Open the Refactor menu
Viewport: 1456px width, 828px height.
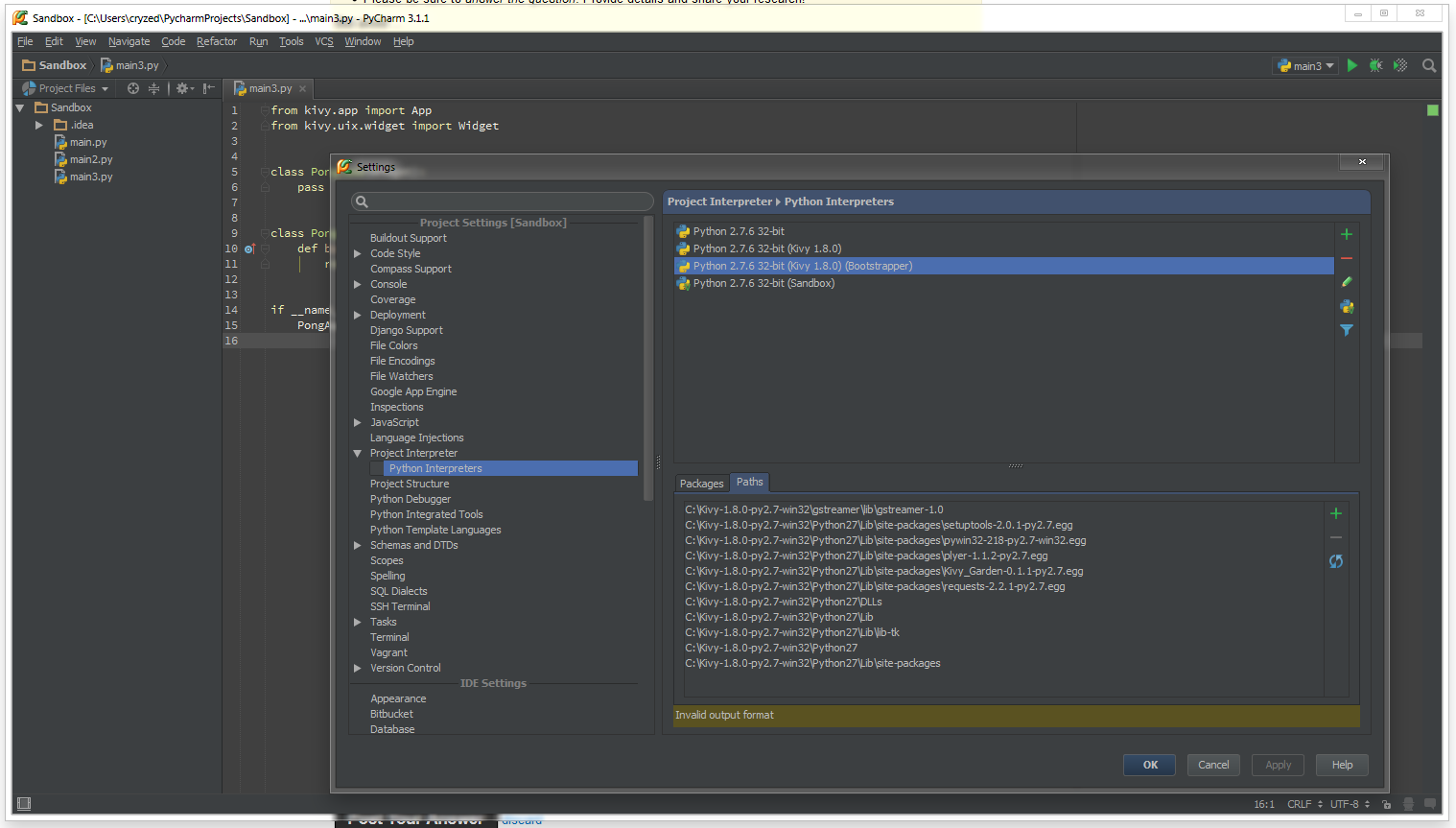tap(217, 41)
